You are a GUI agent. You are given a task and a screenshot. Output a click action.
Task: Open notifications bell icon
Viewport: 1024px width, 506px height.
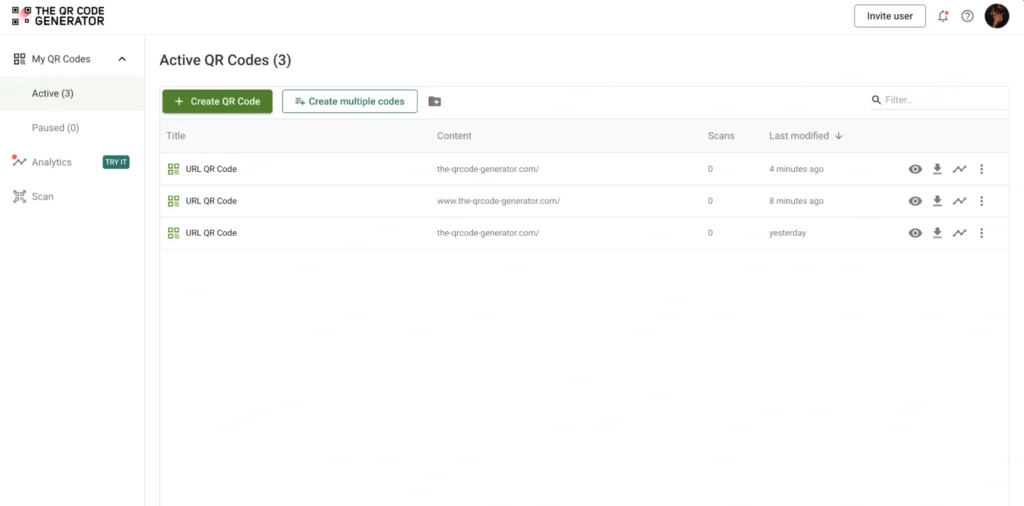point(943,16)
